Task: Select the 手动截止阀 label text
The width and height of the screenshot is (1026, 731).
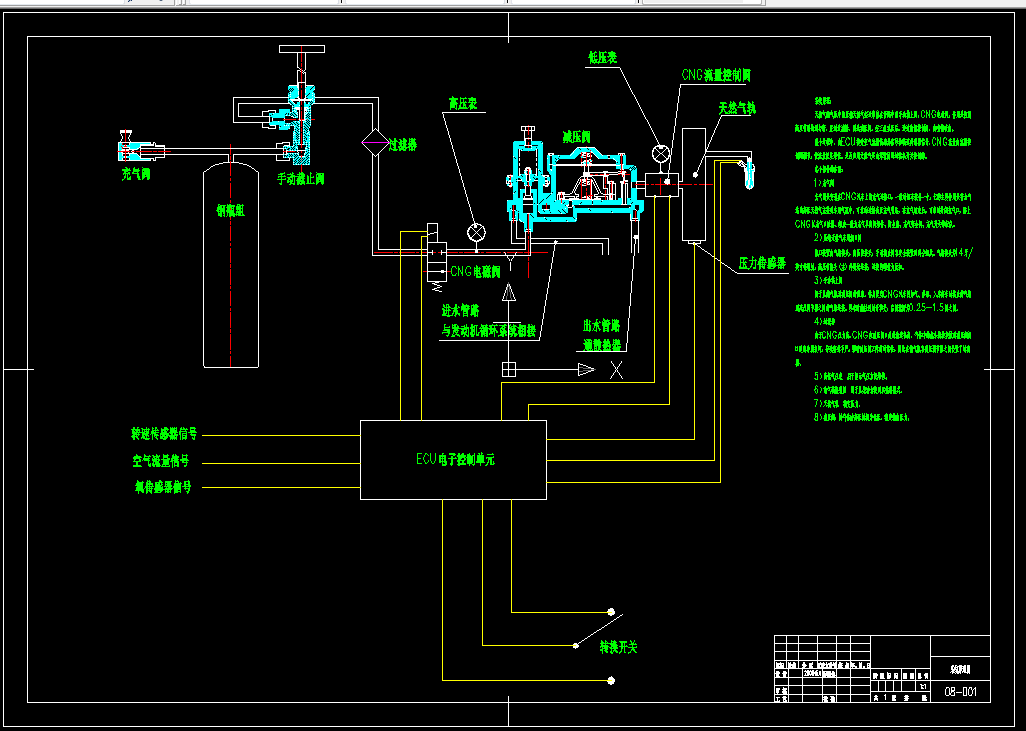Action: [302, 177]
